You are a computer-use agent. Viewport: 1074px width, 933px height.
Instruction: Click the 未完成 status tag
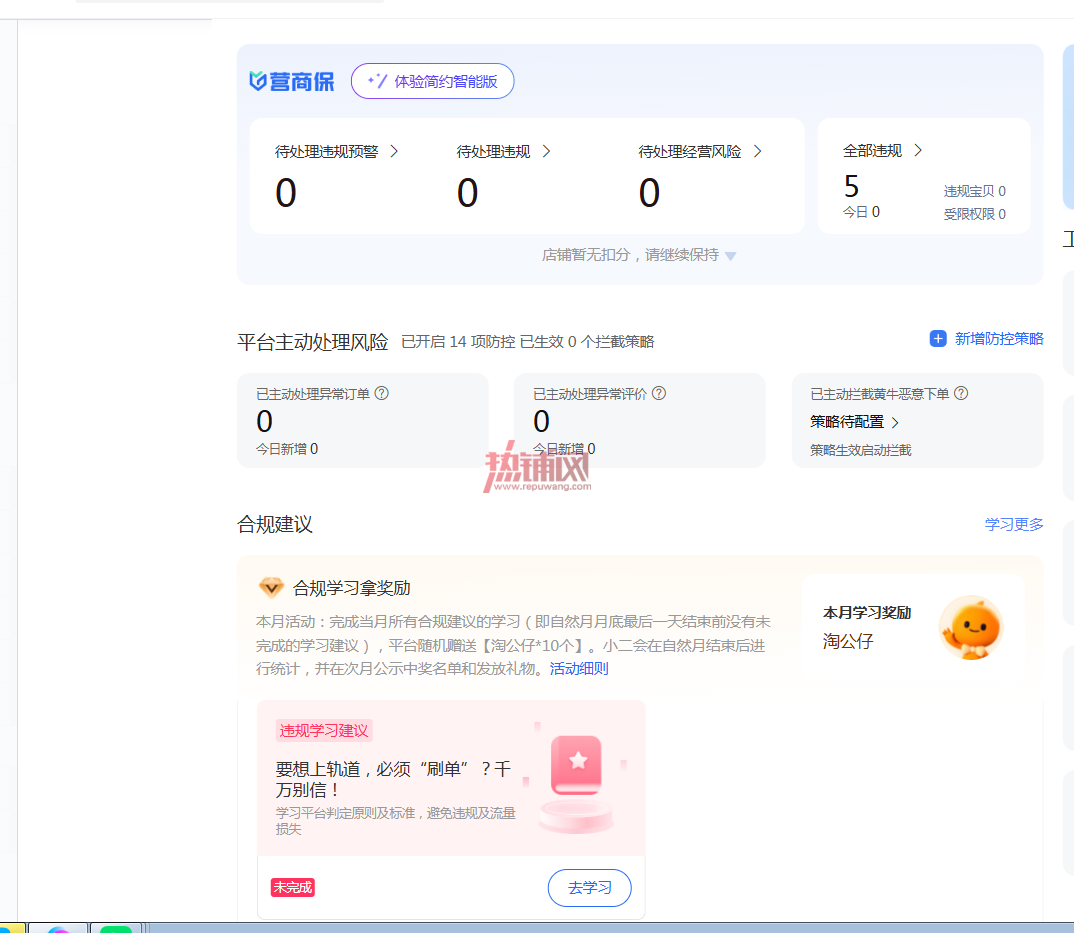coord(292,887)
